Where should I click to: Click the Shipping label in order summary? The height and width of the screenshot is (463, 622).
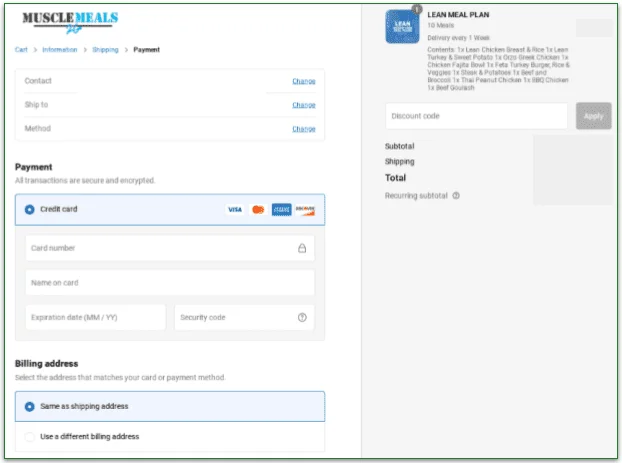[399, 161]
